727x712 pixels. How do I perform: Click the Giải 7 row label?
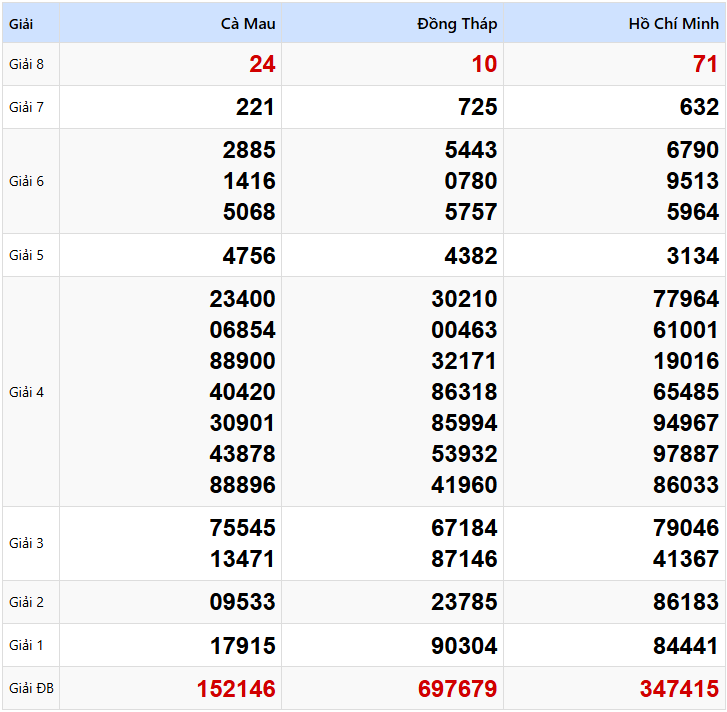point(26,107)
